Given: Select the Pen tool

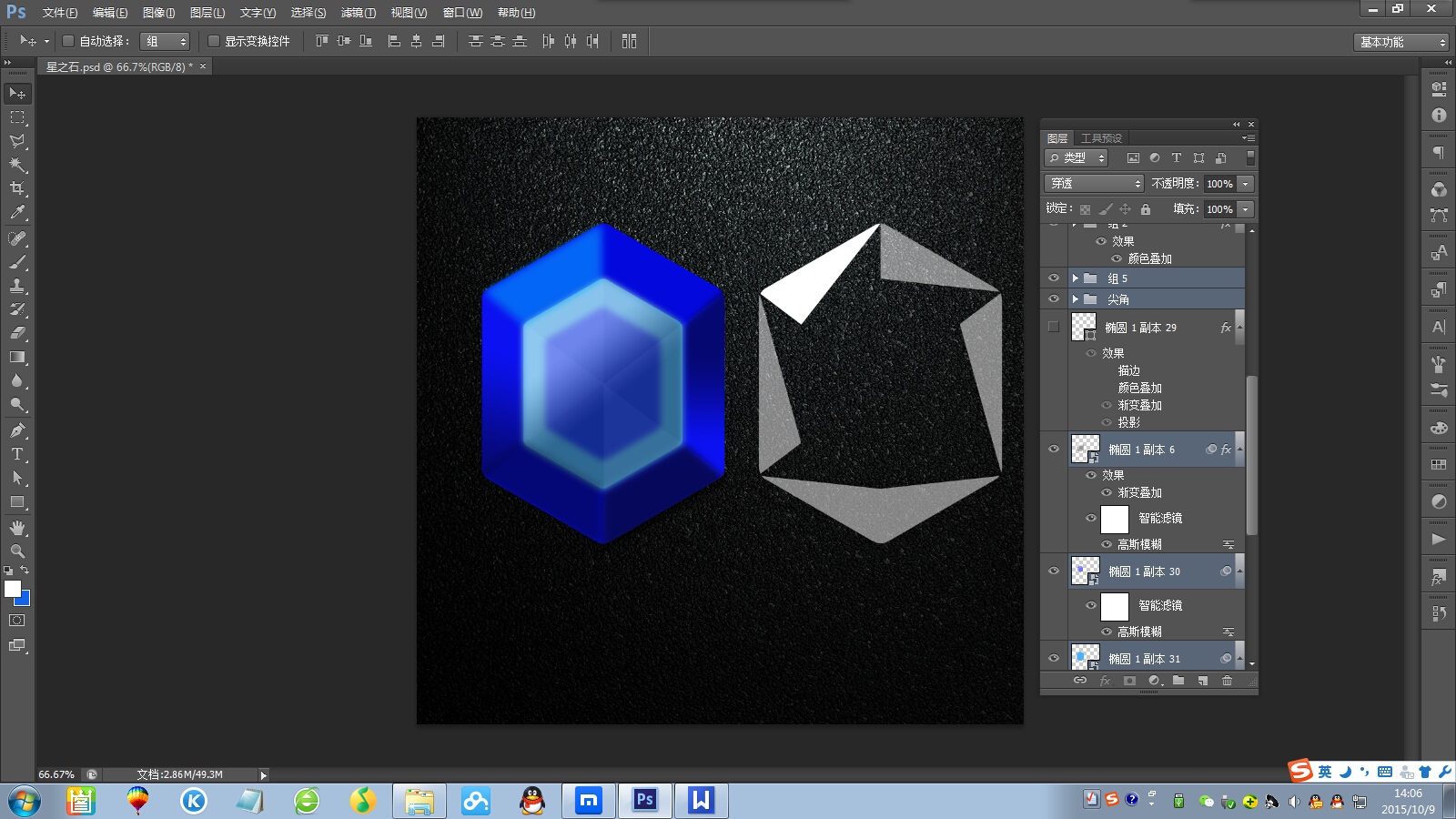Looking at the screenshot, I should pyautogui.click(x=17, y=430).
